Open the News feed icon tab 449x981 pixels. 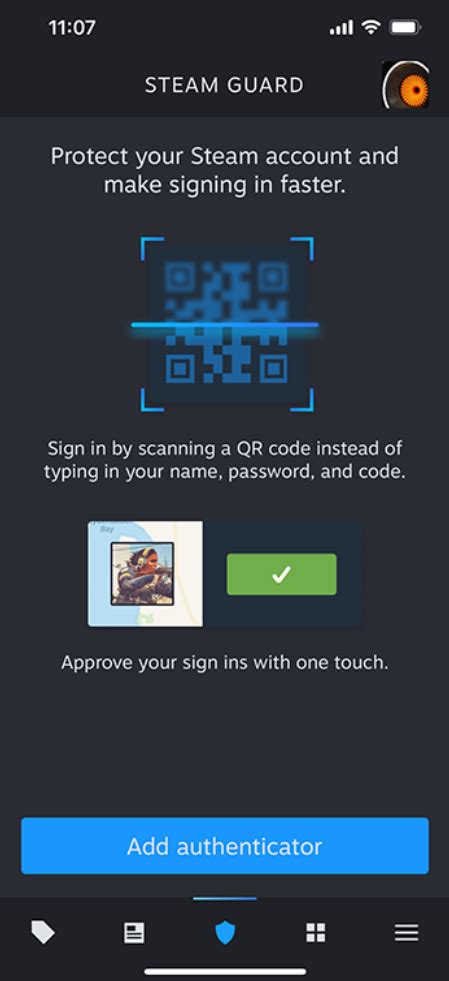[134, 933]
